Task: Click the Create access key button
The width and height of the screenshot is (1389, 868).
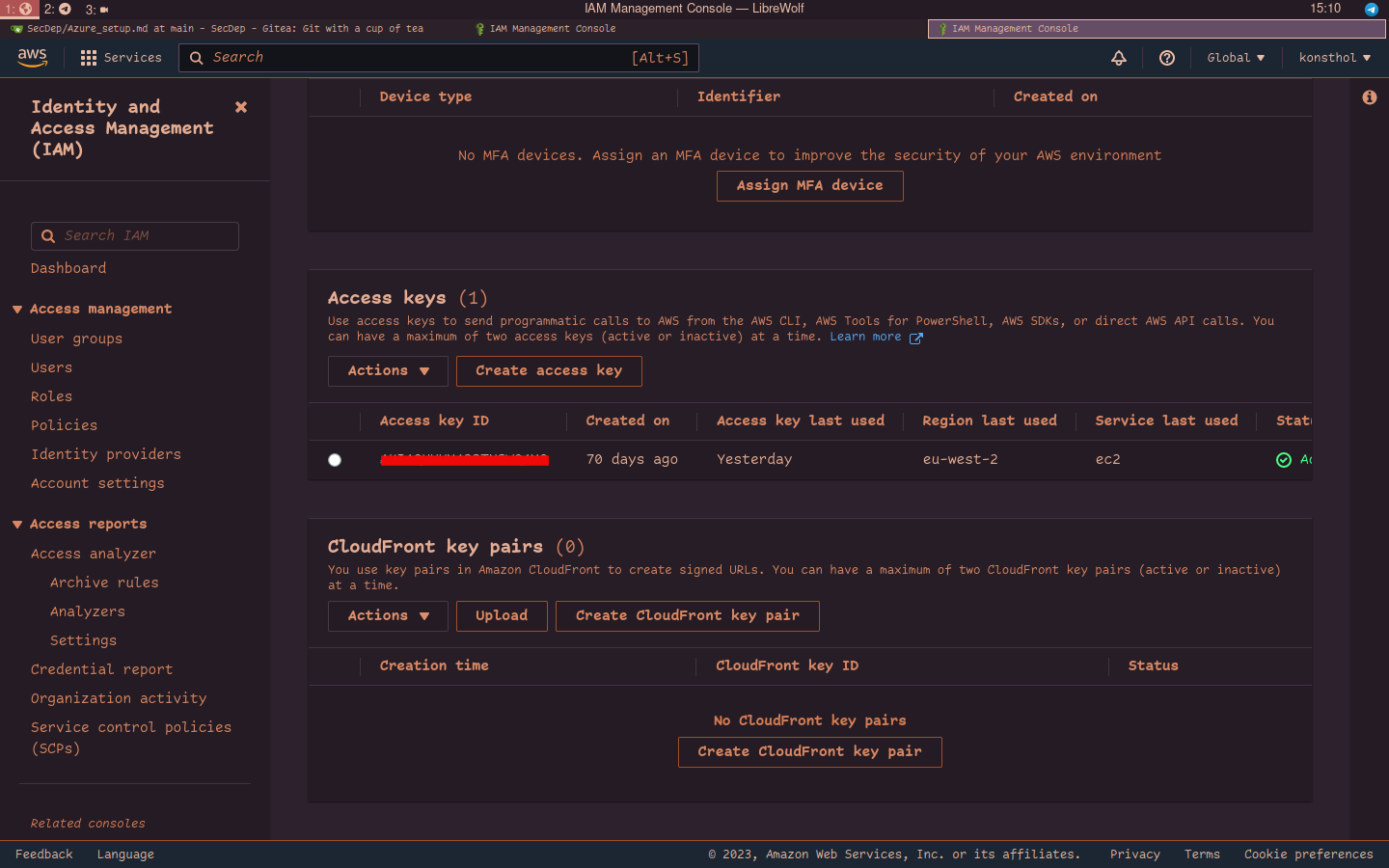Action: point(549,371)
